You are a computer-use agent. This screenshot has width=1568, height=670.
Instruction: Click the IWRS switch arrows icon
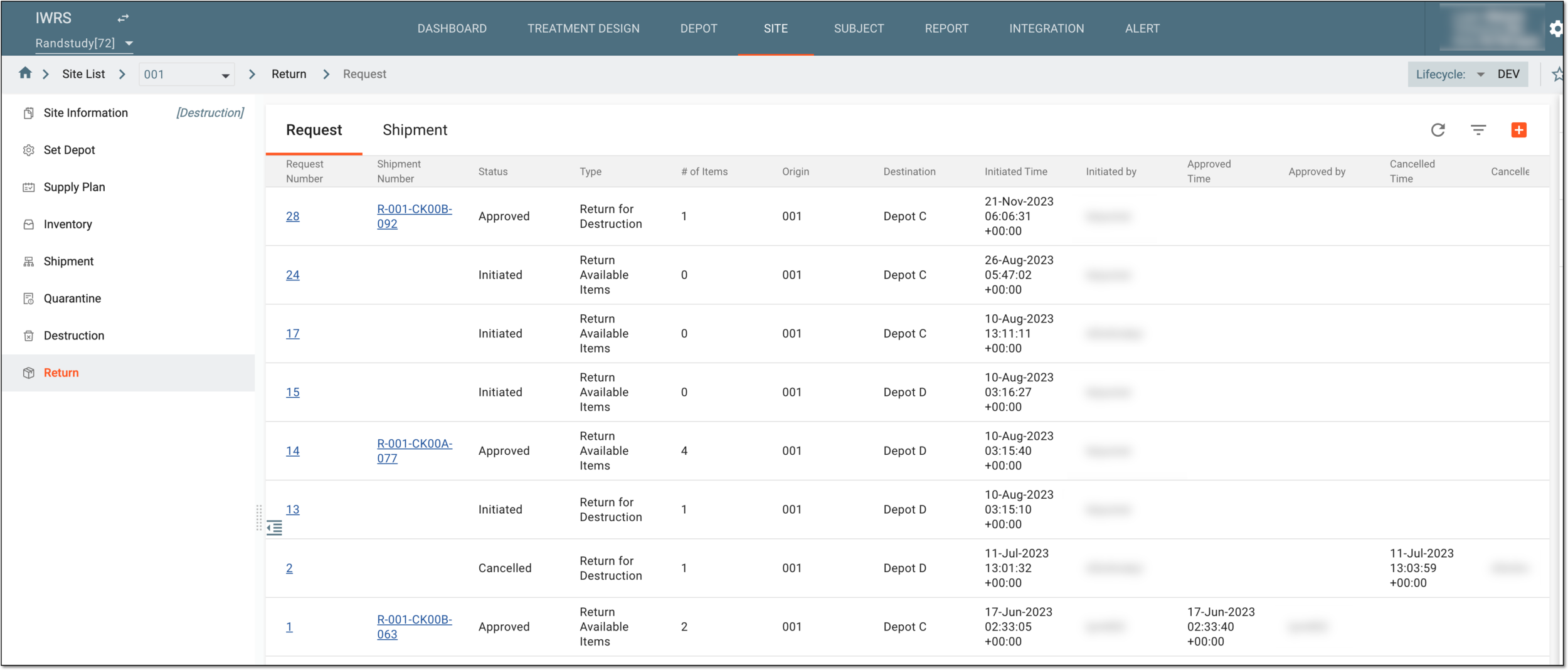pos(123,18)
